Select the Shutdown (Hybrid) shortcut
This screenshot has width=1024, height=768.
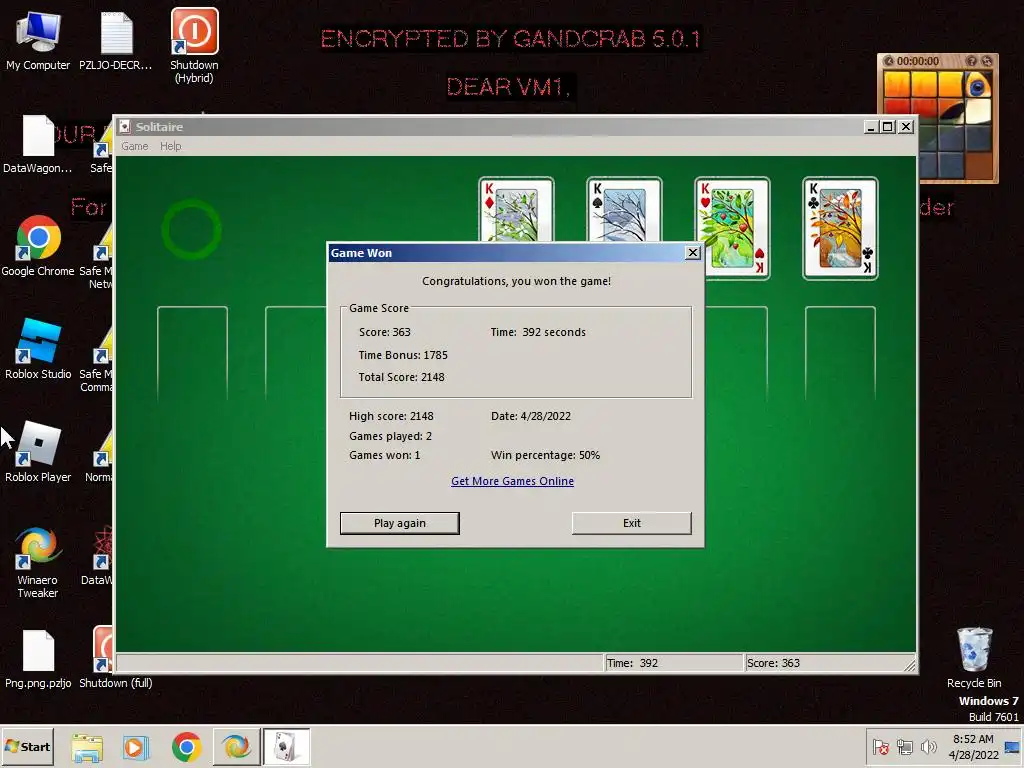[x=194, y=46]
